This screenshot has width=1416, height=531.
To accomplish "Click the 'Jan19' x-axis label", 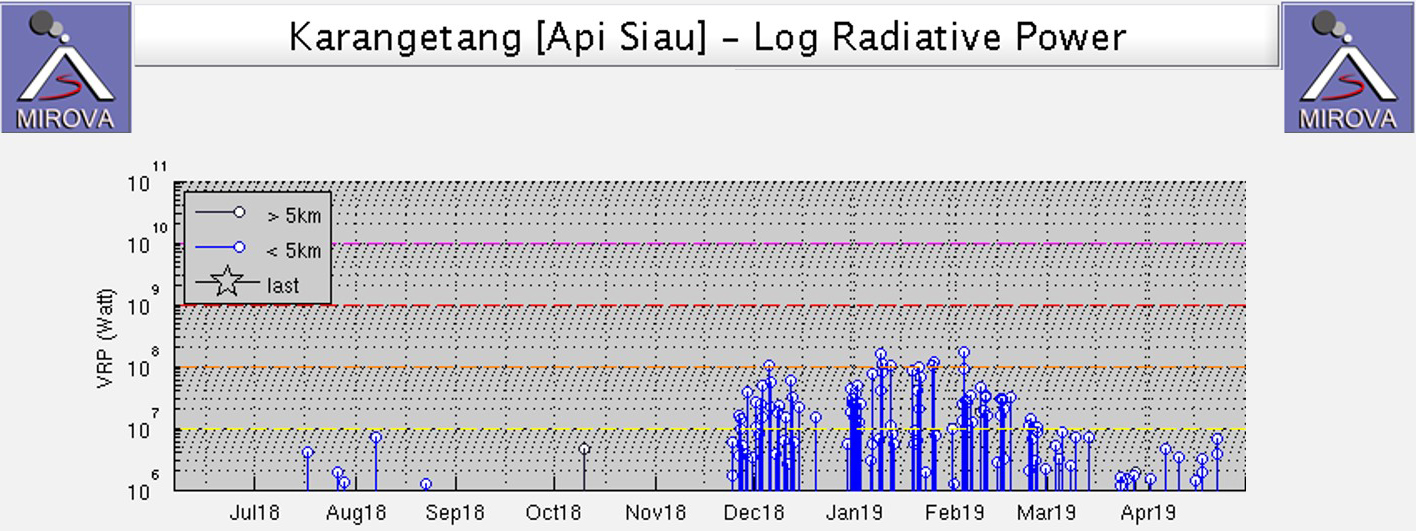I will click(855, 513).
